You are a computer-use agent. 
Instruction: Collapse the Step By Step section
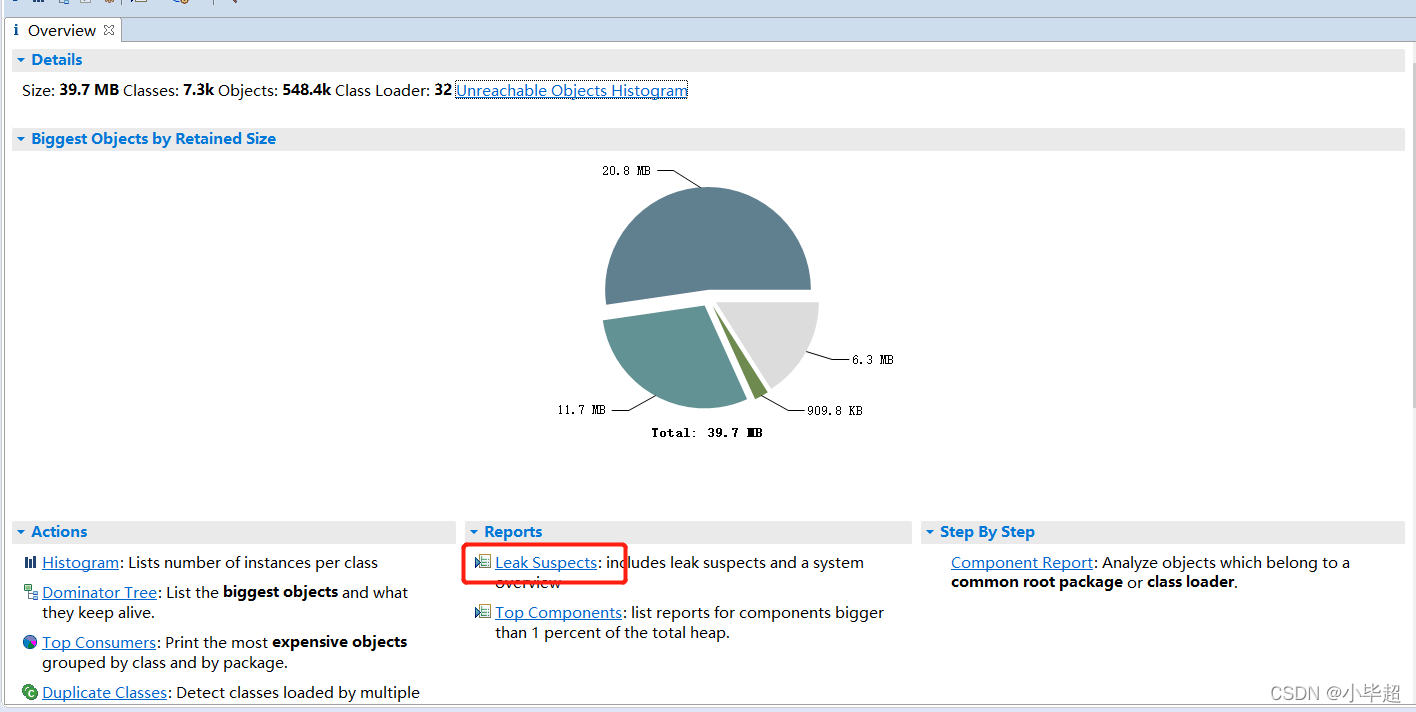[x=929, y=532]
